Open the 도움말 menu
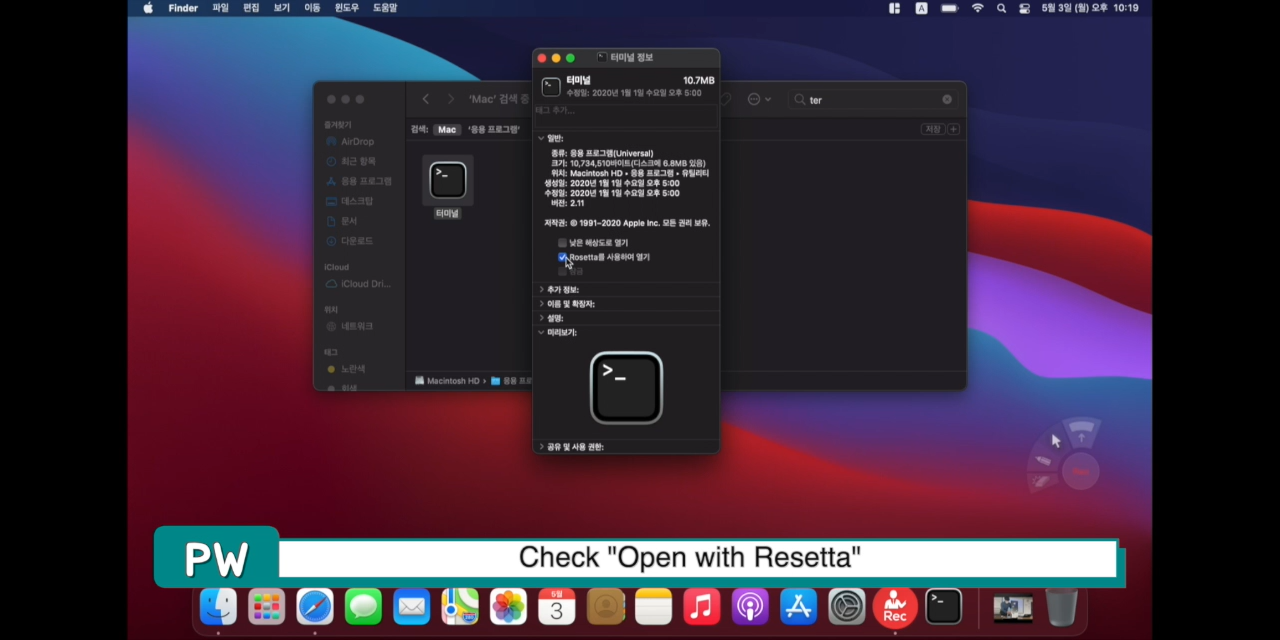 click(x=385, y=8)
